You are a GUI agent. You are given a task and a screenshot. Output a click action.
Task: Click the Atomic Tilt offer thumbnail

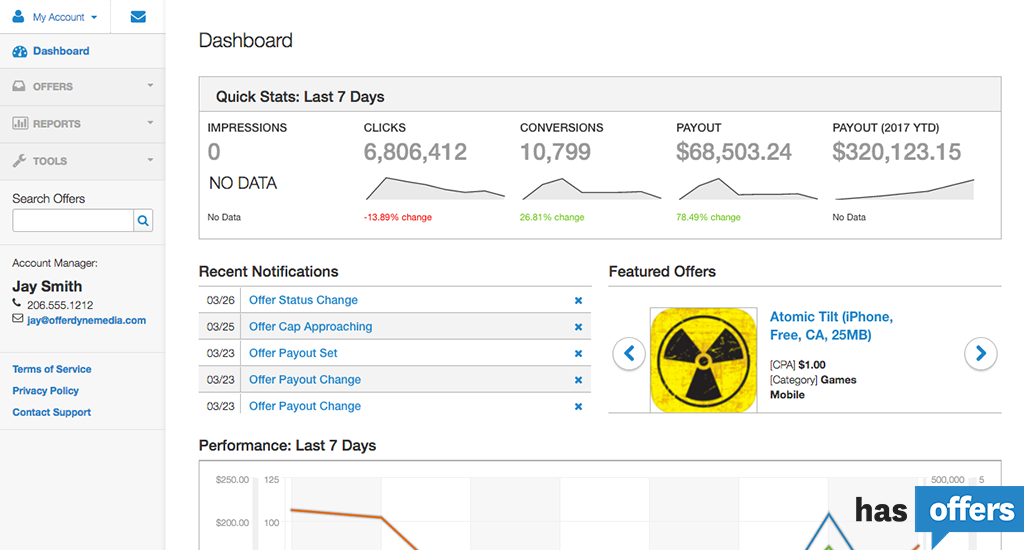(x=703, y=360)
